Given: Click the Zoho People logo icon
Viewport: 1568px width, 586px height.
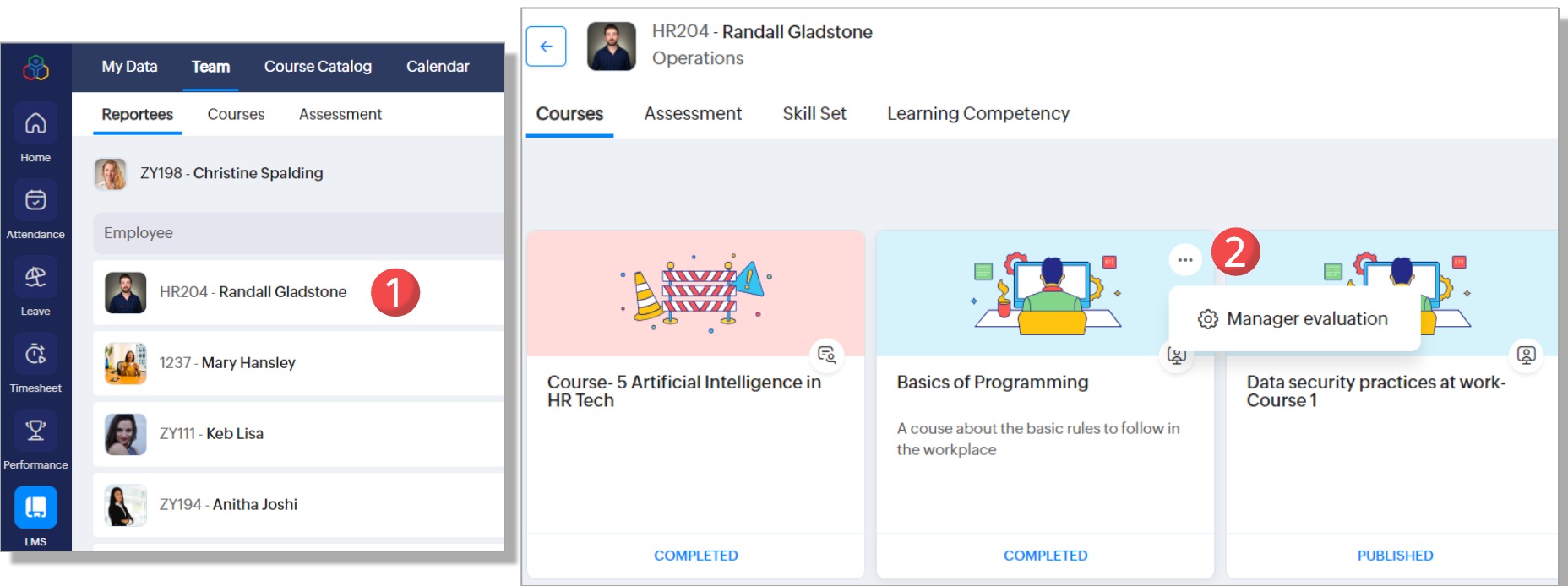Looking at the screenshot, I should click(35, 67).
